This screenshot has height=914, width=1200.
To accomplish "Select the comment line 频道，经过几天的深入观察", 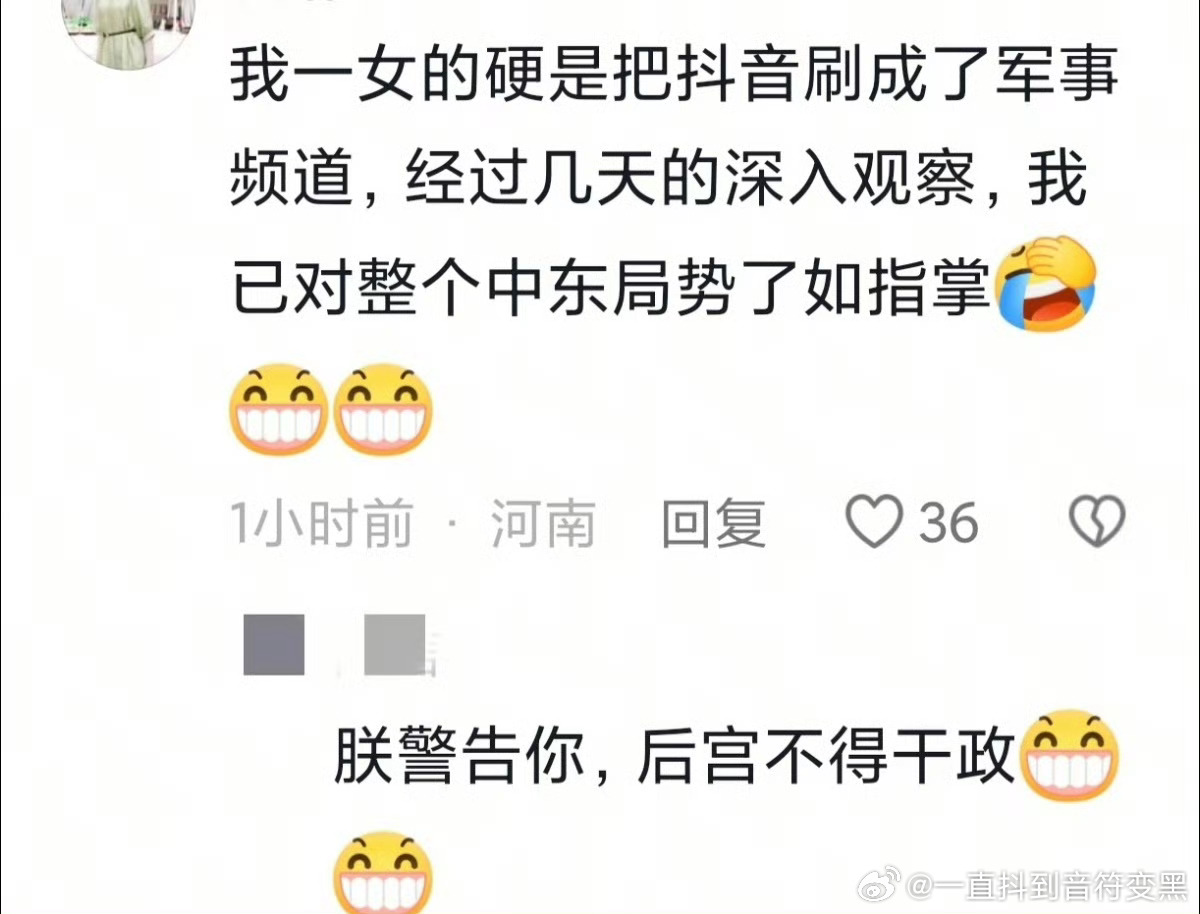I will [x=660, y=181].
